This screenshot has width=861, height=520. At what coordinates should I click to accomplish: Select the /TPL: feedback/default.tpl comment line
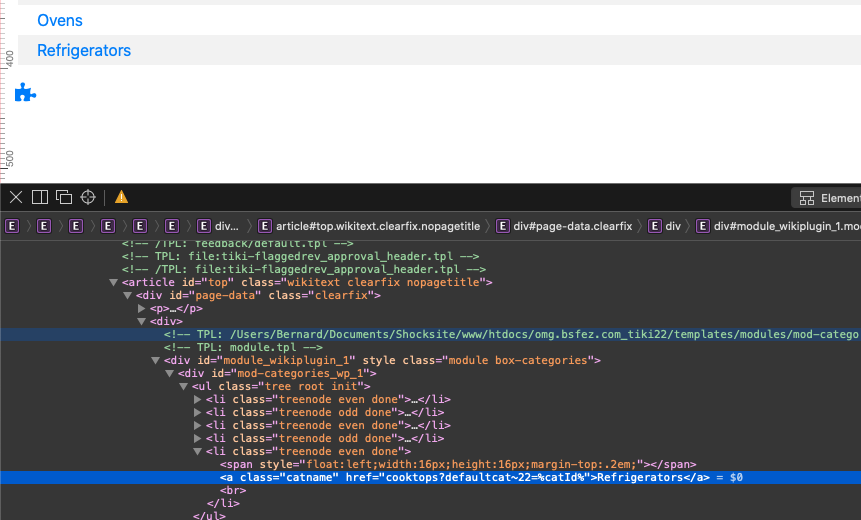point(237,244)
